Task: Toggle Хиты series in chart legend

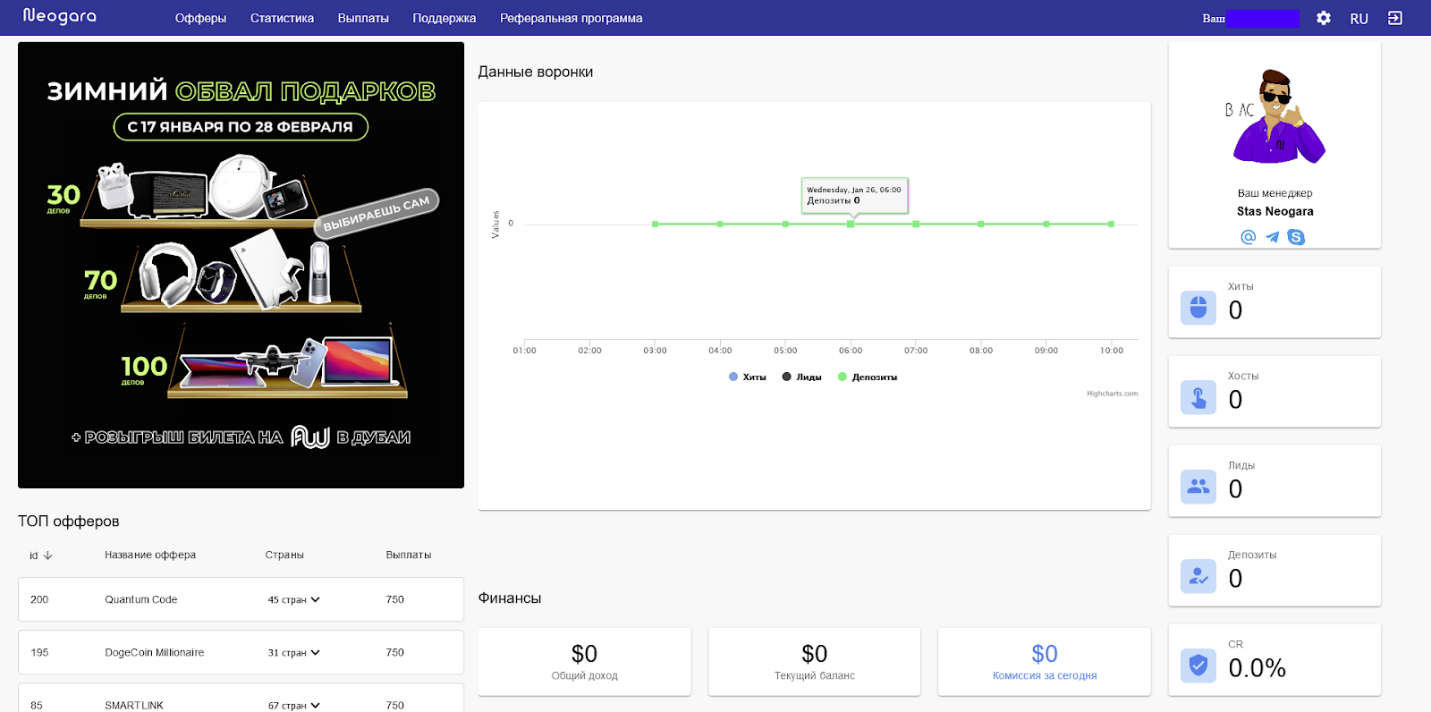Action: [747, 377]
